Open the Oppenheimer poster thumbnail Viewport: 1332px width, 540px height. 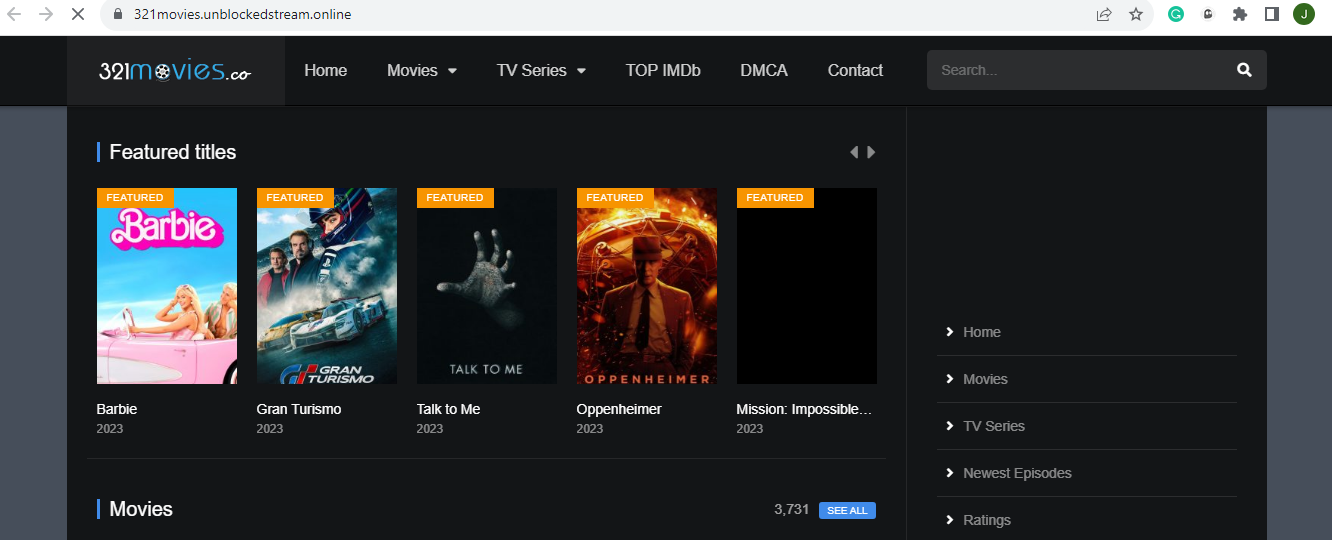647,286
